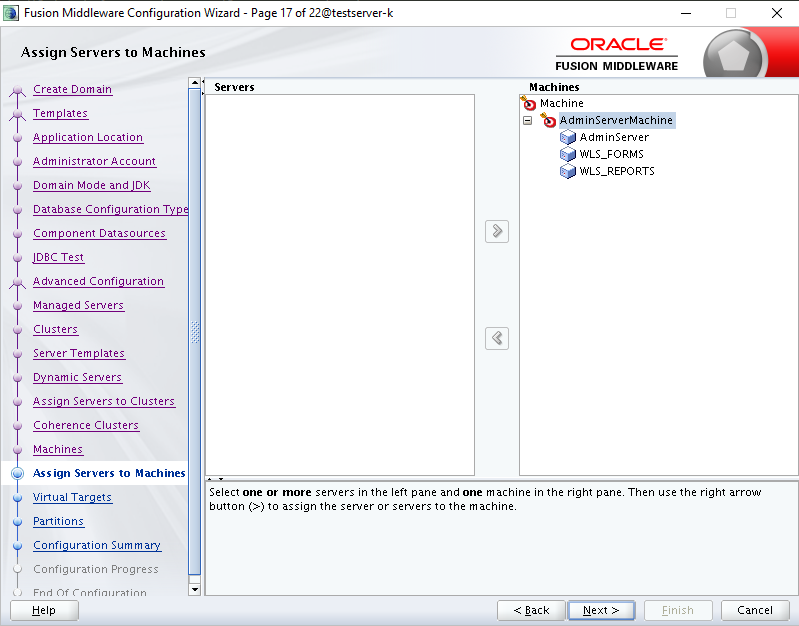Image resolution: width=799 pixels, height=626 pixels.
Task: Open Application Location step
Action: (x=88, y=137)
